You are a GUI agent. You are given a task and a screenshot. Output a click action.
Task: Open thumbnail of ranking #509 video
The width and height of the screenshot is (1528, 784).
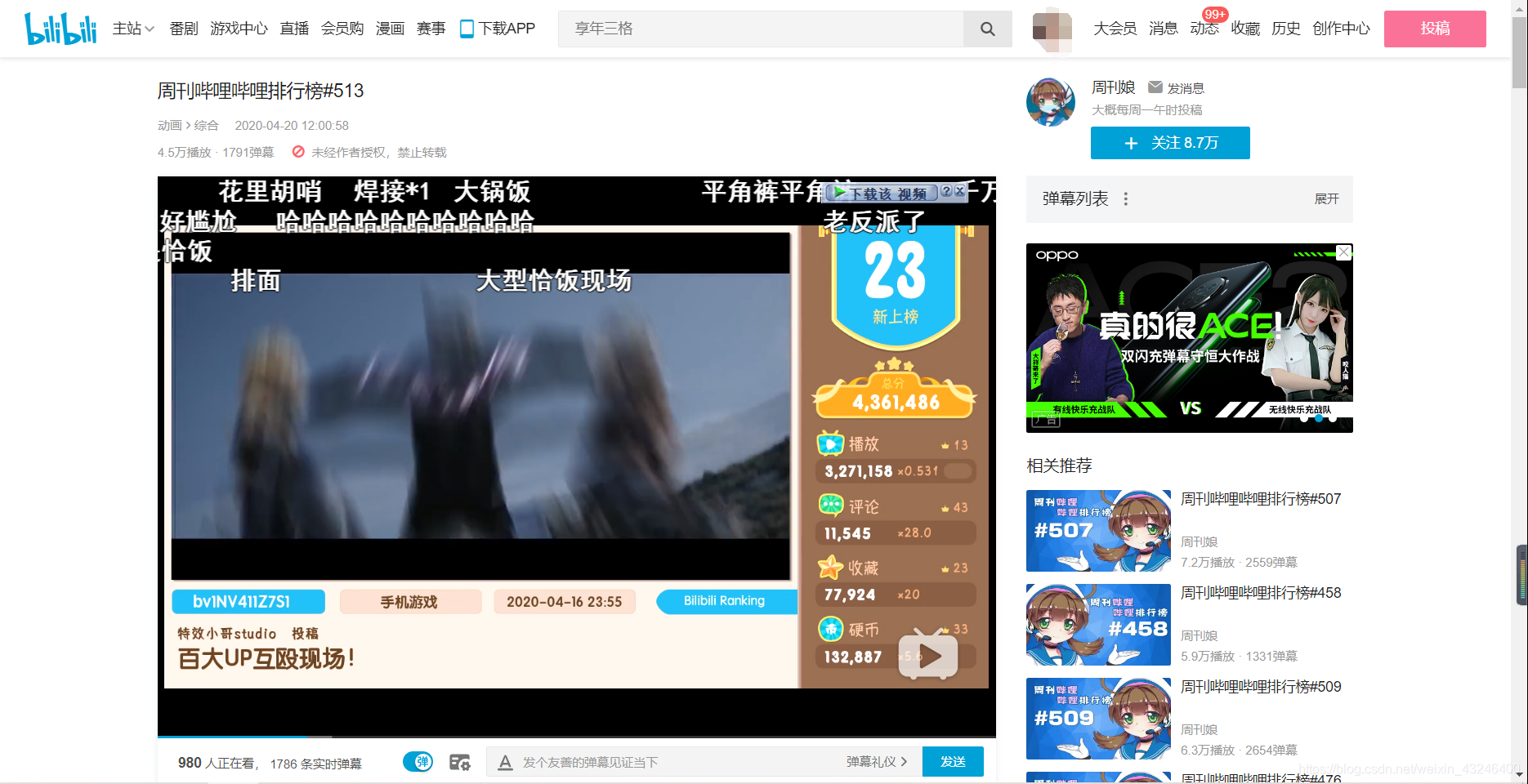point(1098,719)
